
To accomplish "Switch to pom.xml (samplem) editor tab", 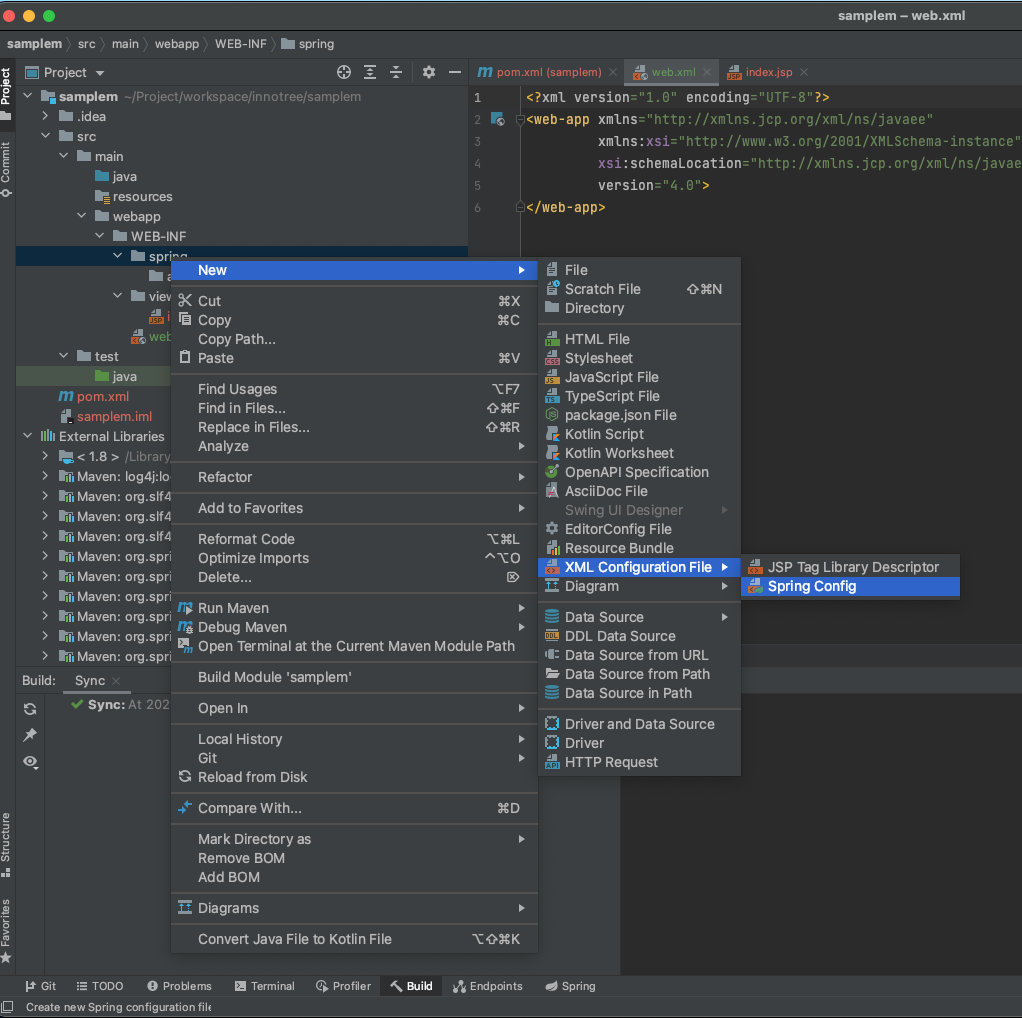I will point(548,72).
